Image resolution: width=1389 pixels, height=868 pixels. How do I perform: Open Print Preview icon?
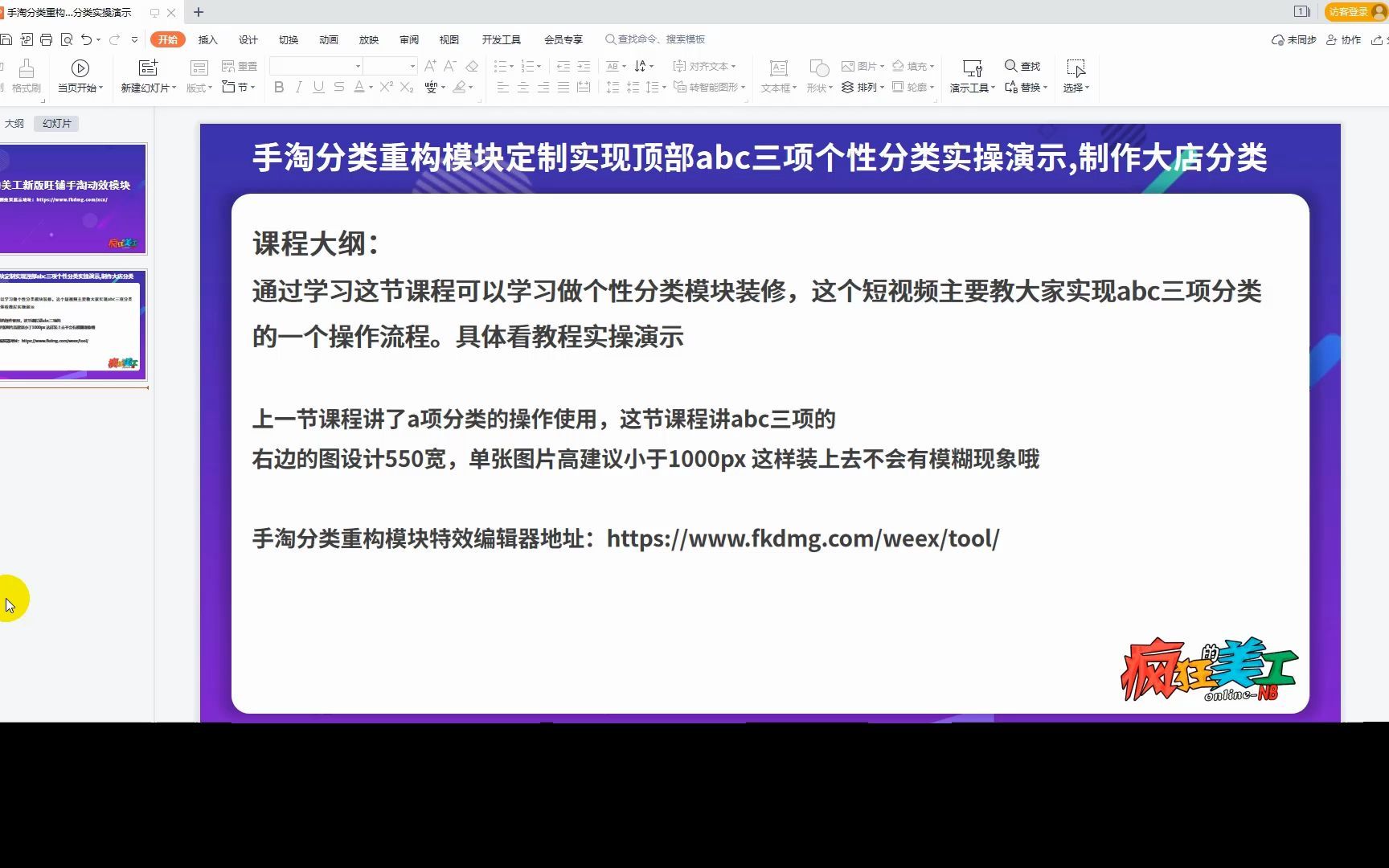[67, 39]
